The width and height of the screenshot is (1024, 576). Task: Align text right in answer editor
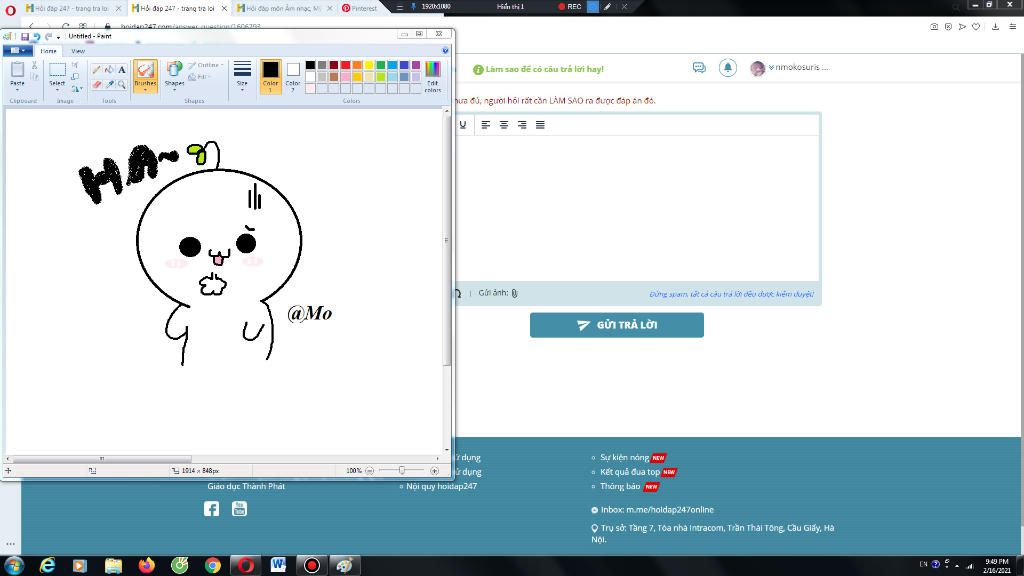(x=522, y=125)
